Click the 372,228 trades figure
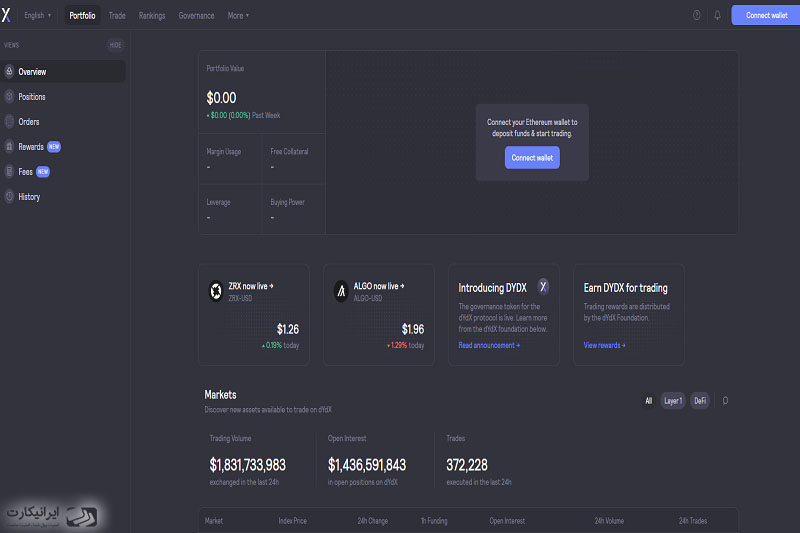Screen dimensions: 800x533 tap(467, 465)
